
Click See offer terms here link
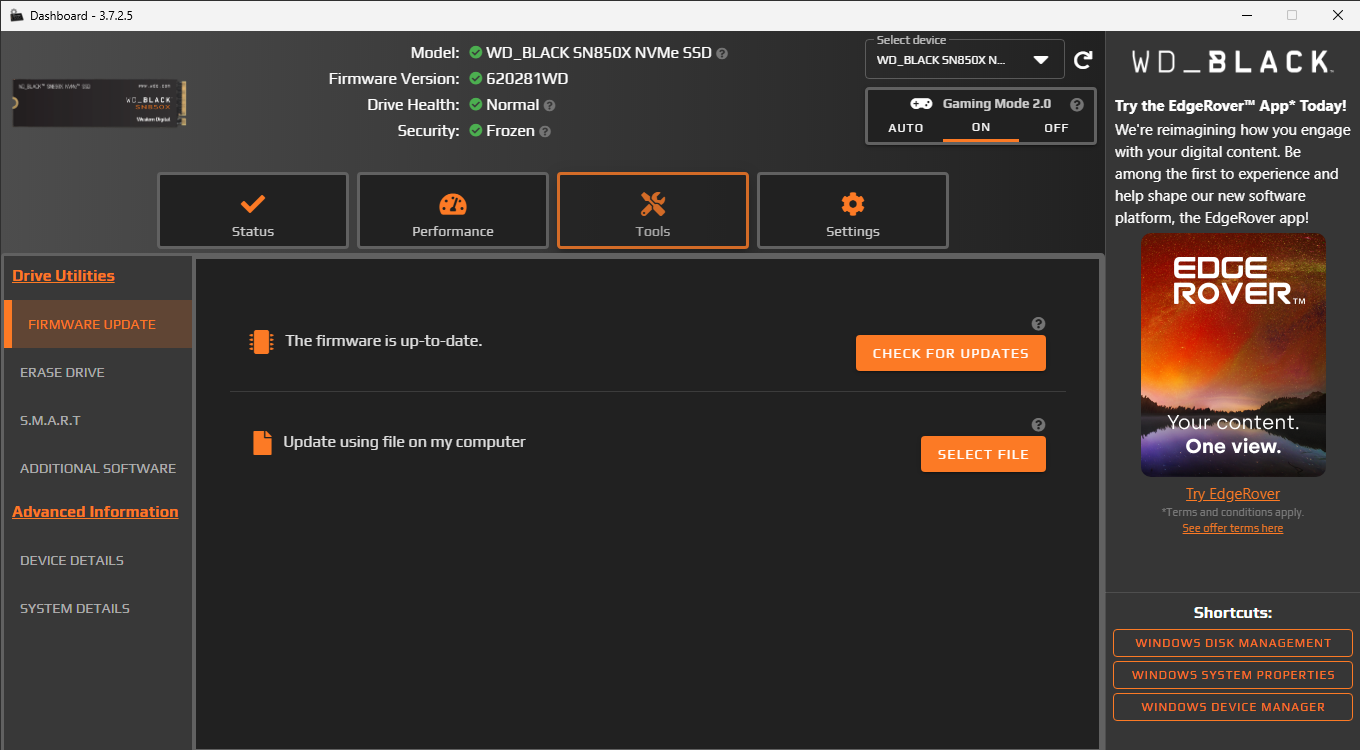(1233, 528)
